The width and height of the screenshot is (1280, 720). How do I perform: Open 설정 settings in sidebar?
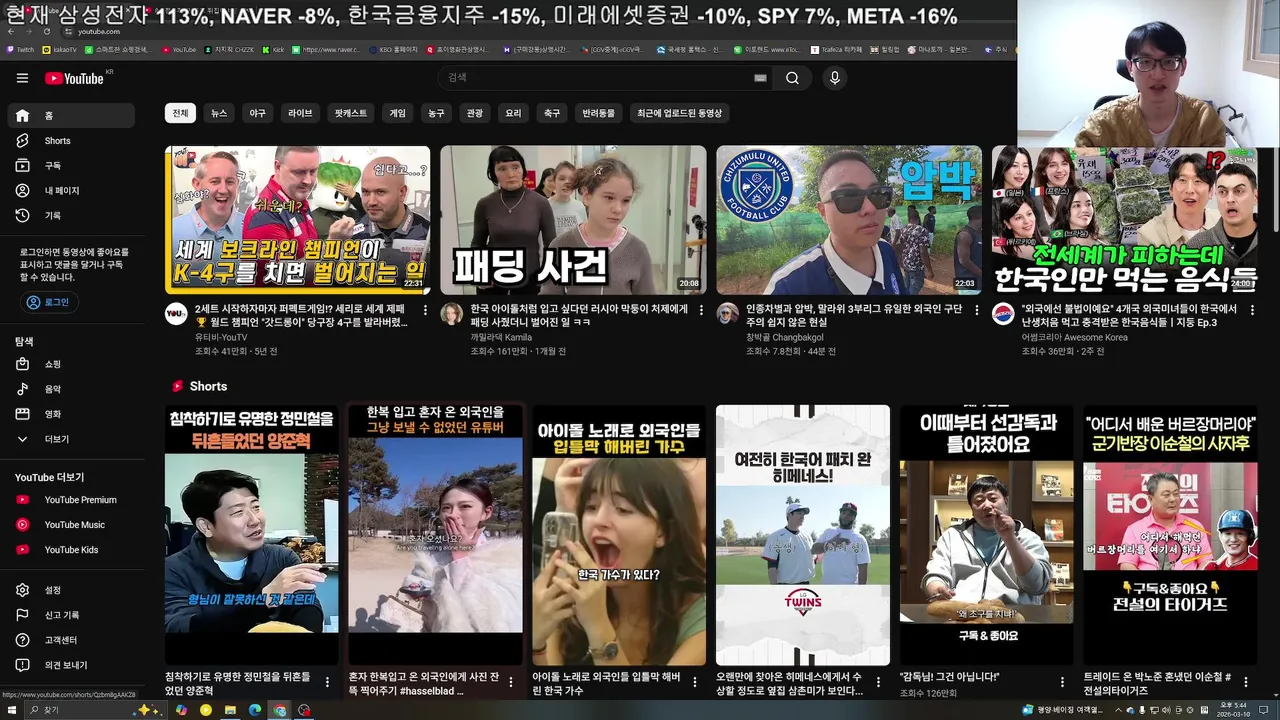tap(70, 590)
